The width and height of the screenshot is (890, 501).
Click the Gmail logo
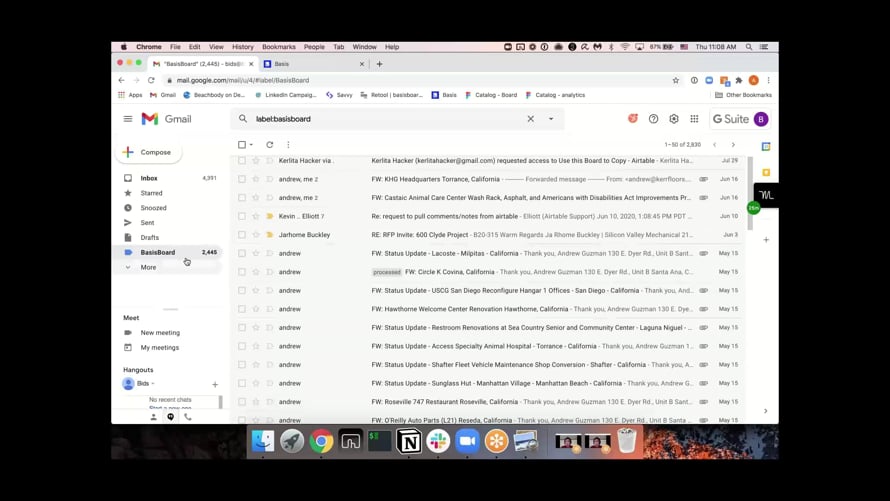(x=166, y=119)
